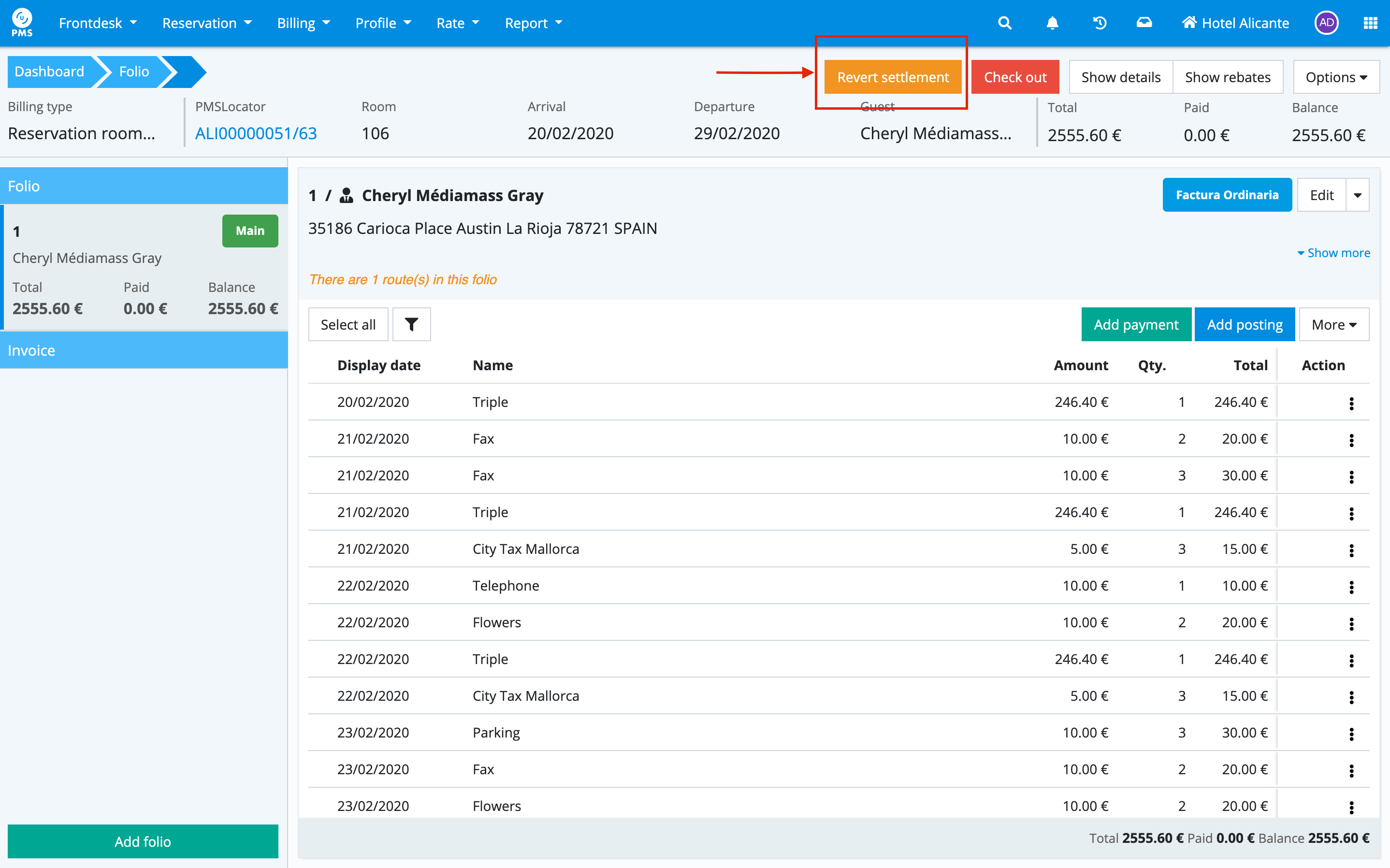The width and height of the screenshot is (1390, 868).
Task: Click the AD user avatar
Action: [1326, 23]
